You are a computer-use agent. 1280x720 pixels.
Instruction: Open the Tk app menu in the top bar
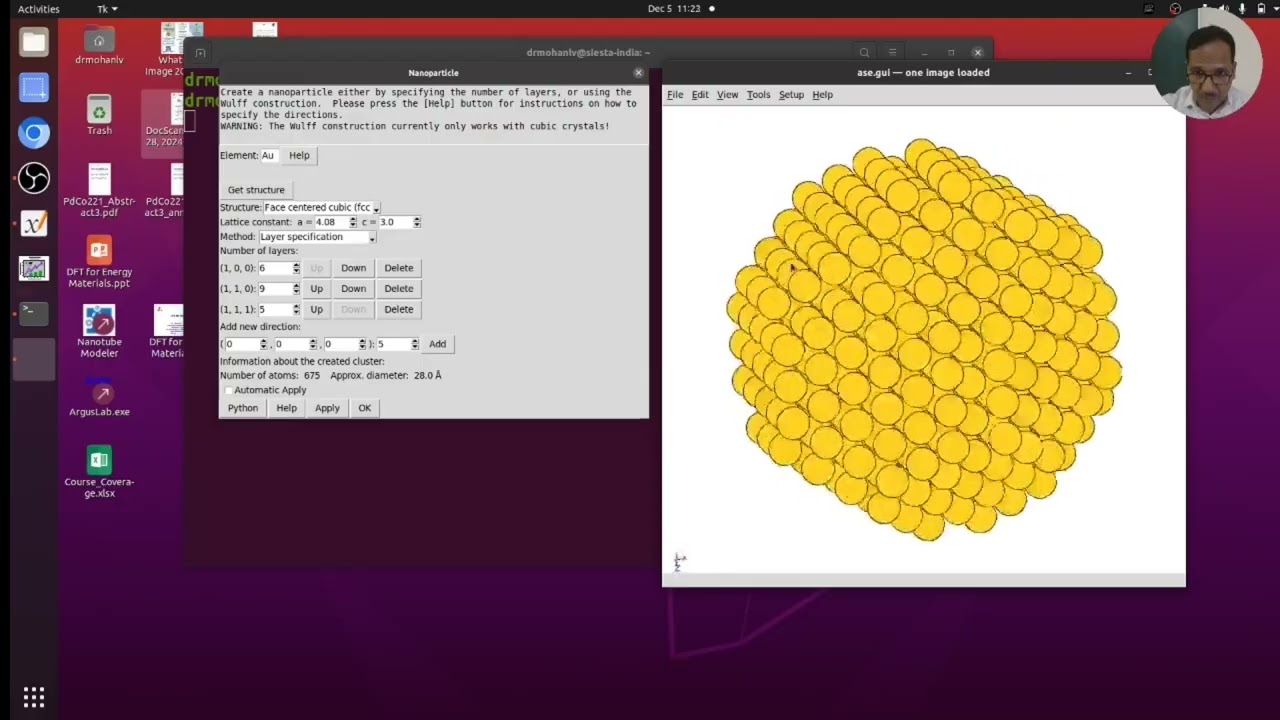coord(107,9)
